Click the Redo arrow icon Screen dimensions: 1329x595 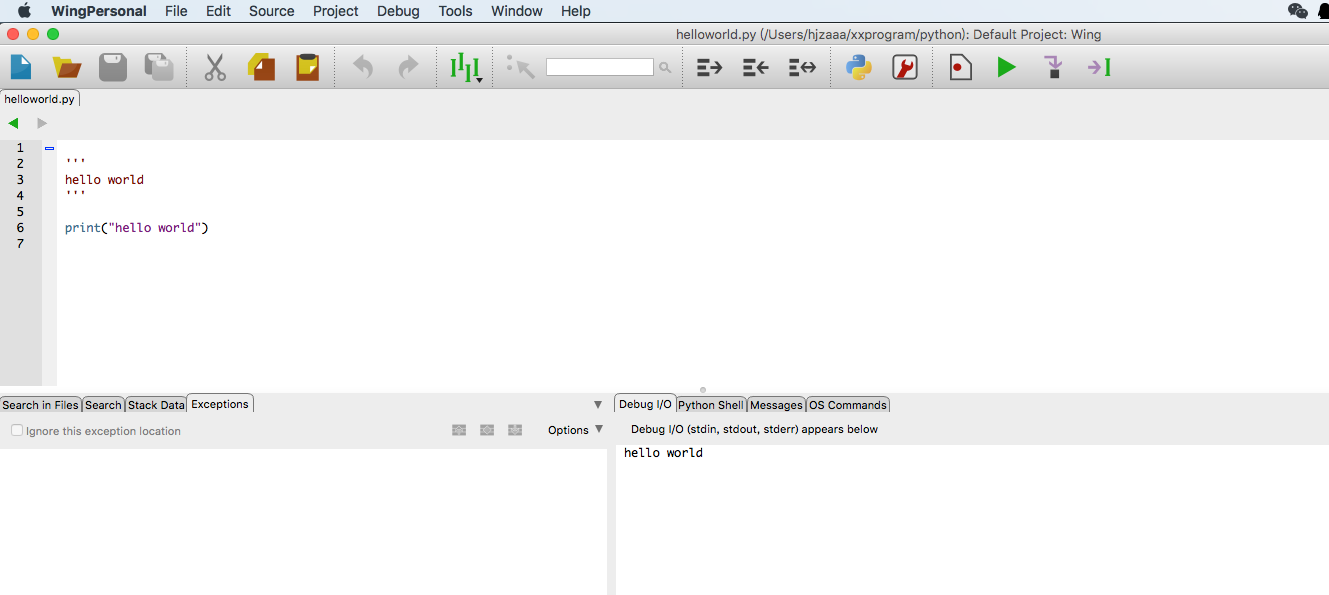[408, 67]
